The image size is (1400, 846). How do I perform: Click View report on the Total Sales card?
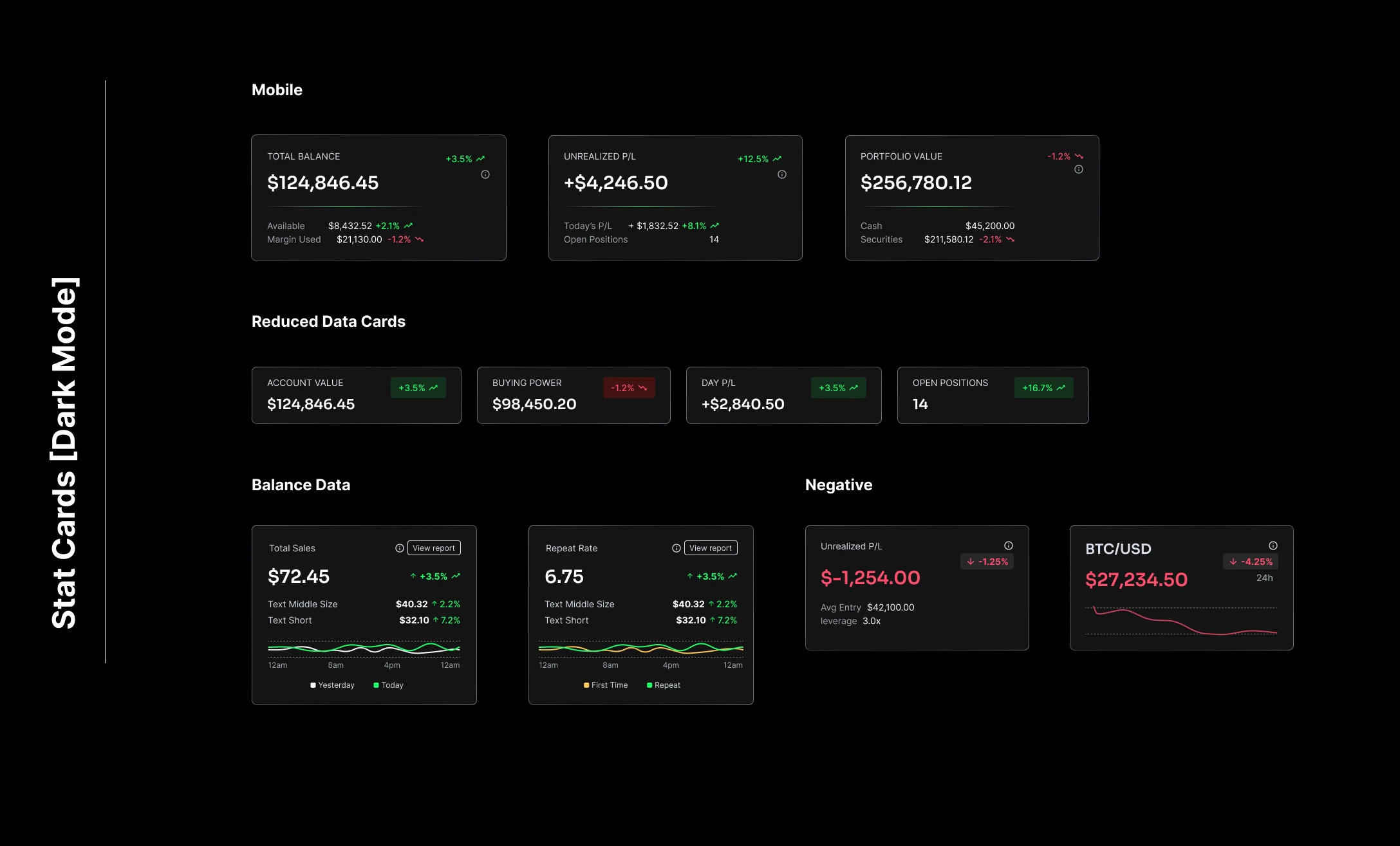tap(434, 547)
